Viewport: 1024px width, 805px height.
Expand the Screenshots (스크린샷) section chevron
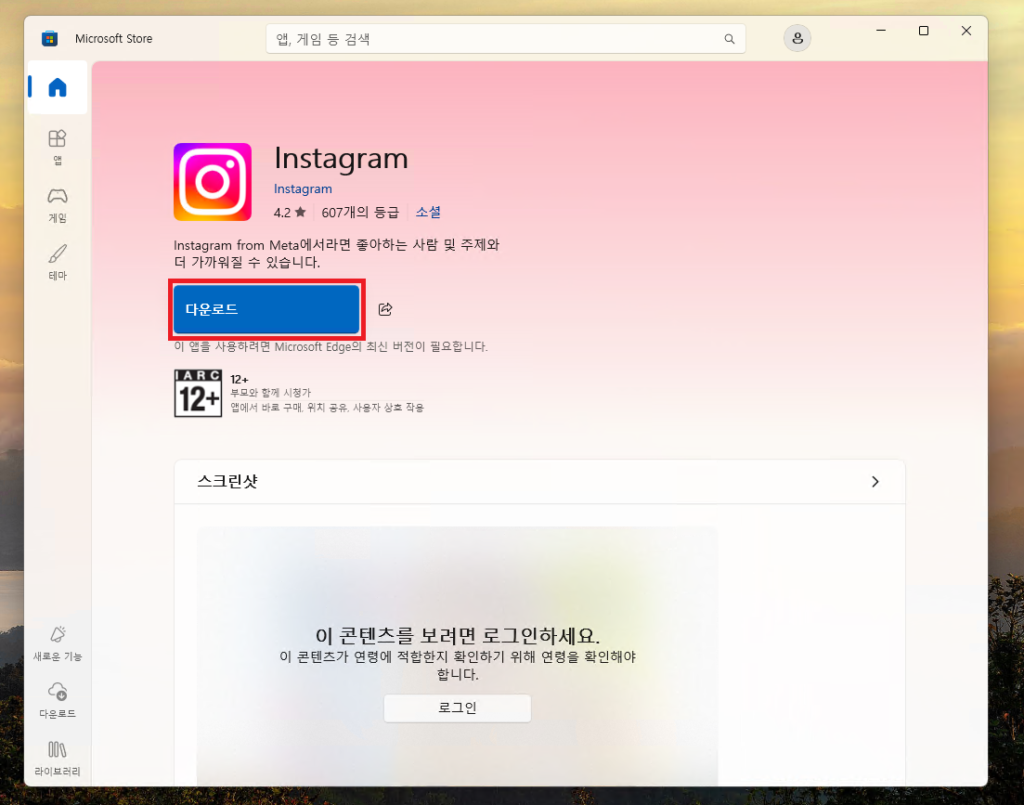(875, 482)
